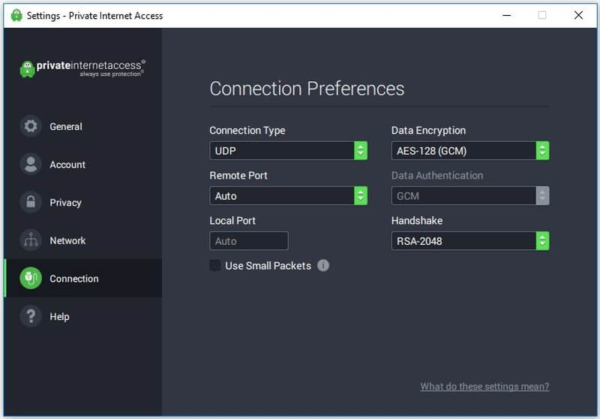Open the Data Encryption AES-128 dropdown

470,150
